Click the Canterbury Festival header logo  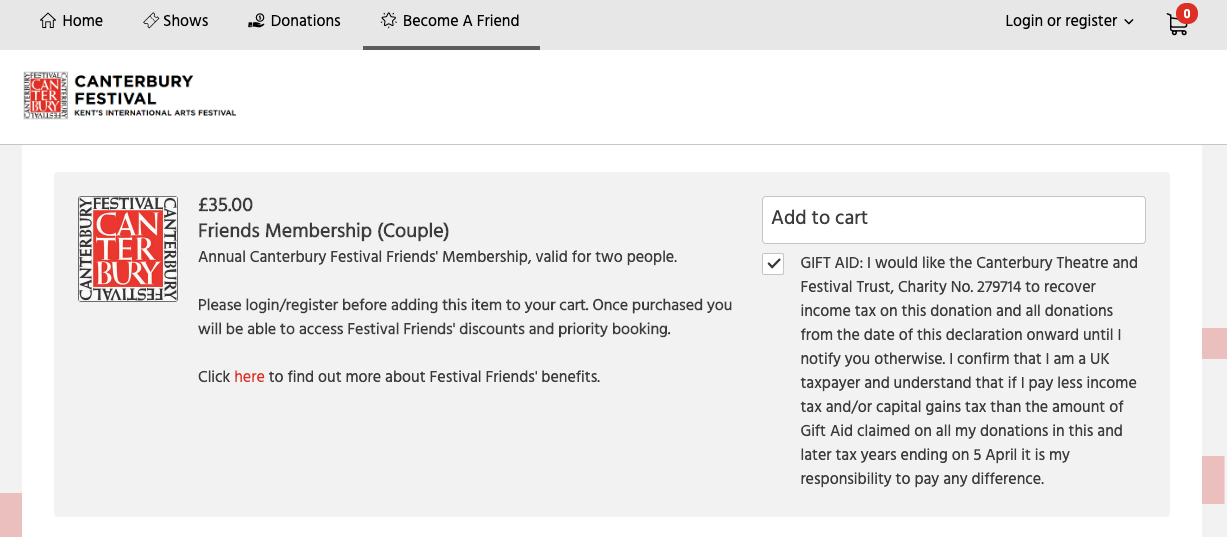click(x=130, y=96)
